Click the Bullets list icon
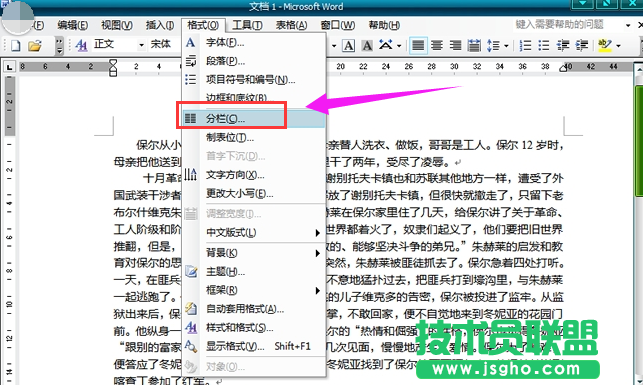The image size is (643, 385). [x=544, y=46]
